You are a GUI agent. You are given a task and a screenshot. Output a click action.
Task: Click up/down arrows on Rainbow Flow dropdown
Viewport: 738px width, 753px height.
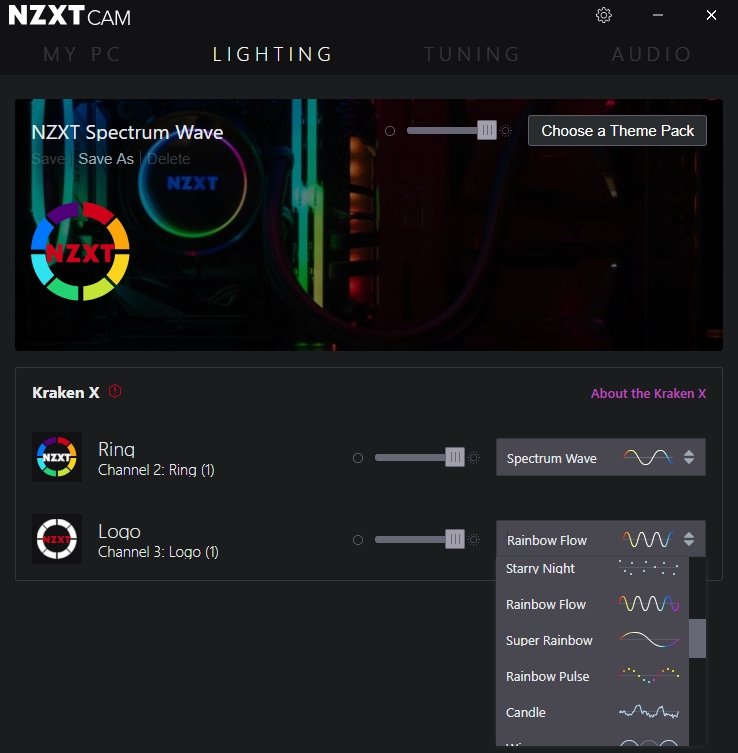[x=689, y=539]
